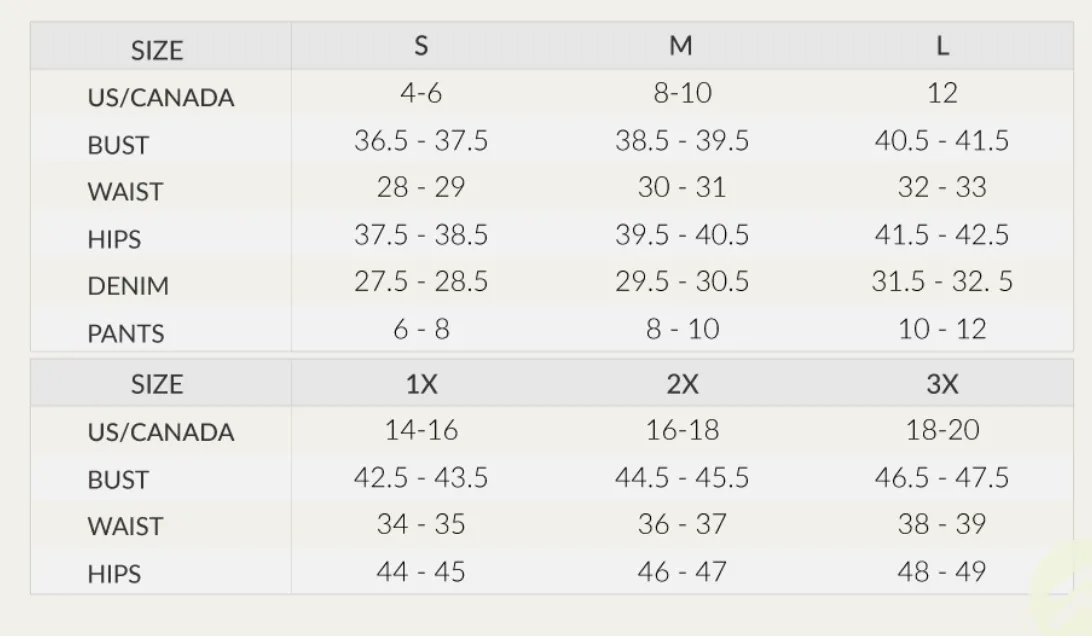
Task: Click the DENIM row label
Action: [x=128, y=286]
